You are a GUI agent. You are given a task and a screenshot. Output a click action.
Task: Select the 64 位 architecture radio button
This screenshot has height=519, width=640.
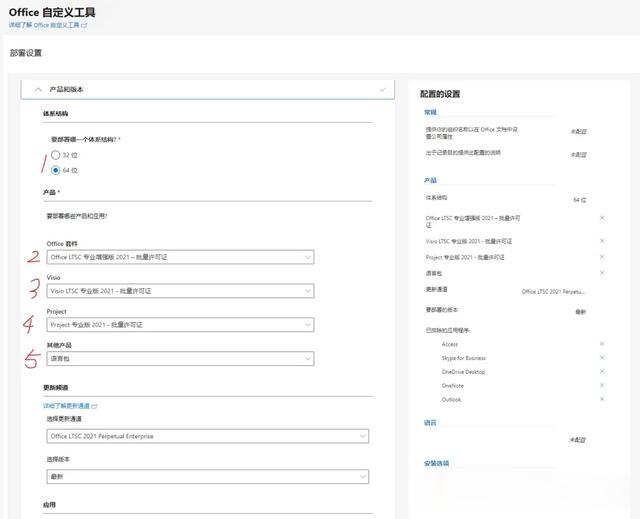[x=56, y=170]
